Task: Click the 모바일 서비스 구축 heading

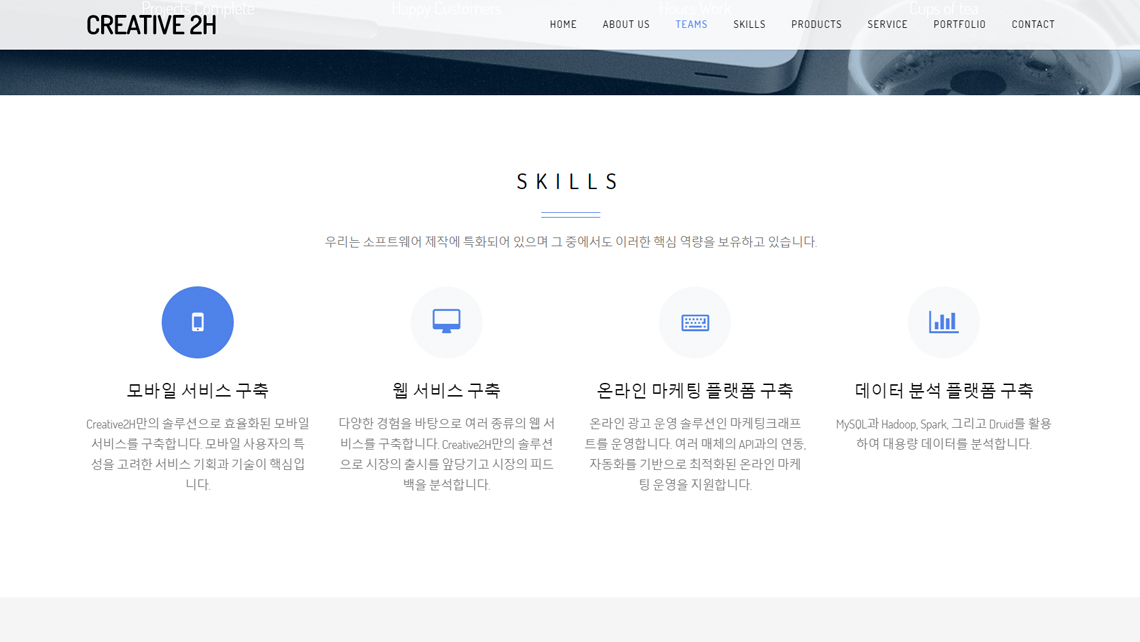Action: (198, 390)
